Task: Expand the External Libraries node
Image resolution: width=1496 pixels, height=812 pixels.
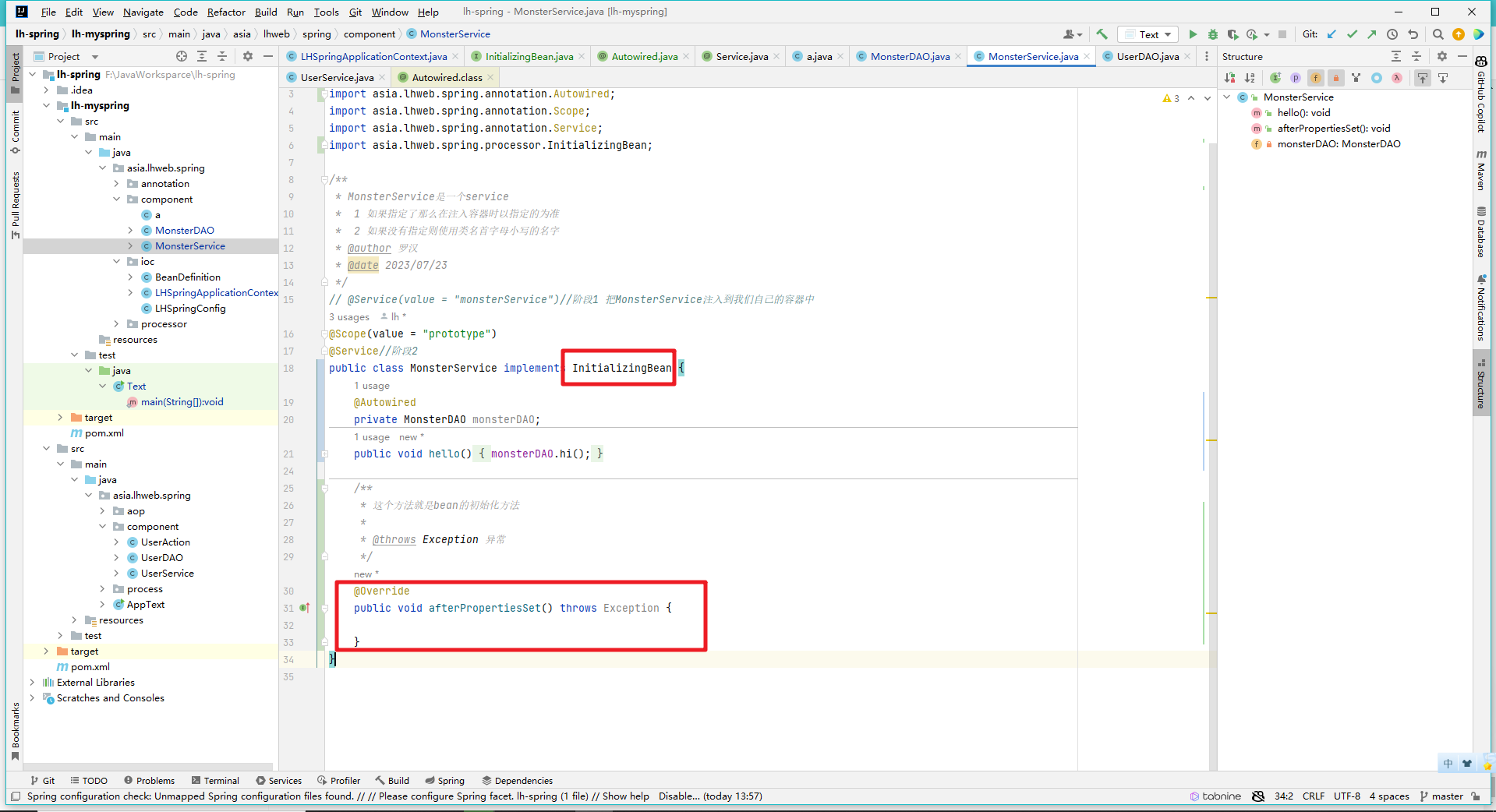Action: (33, 683)
